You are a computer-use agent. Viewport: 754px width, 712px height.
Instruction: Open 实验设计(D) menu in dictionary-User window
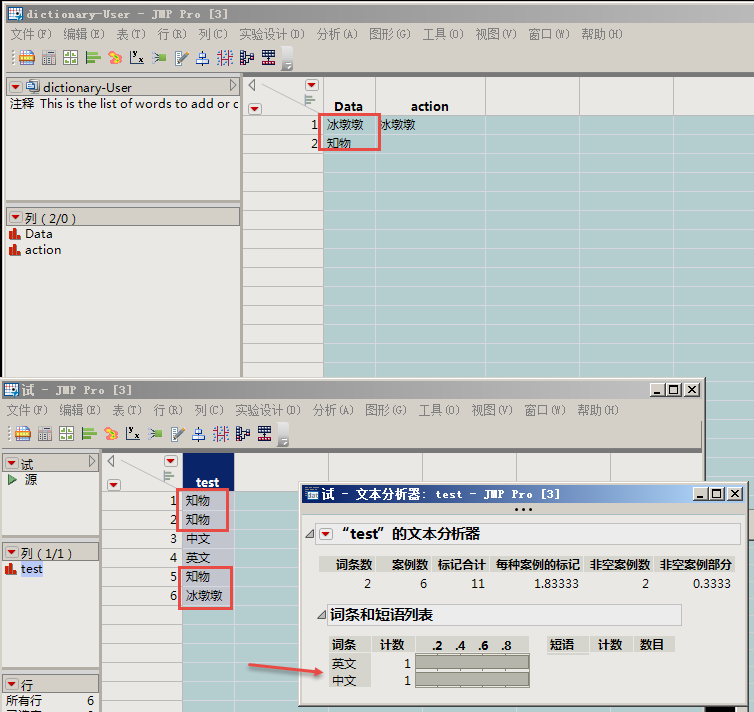click(x=272, y=34)
